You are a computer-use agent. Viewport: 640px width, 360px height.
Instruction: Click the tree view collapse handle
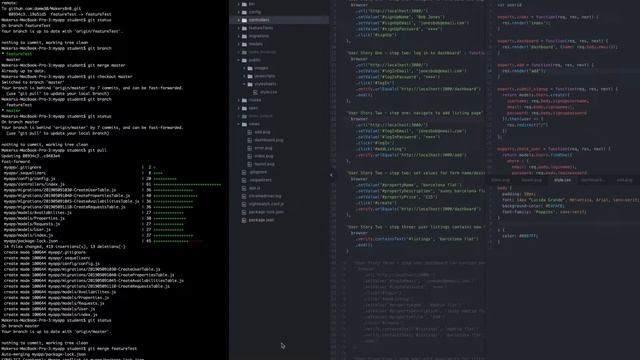(x=331, y=176)
